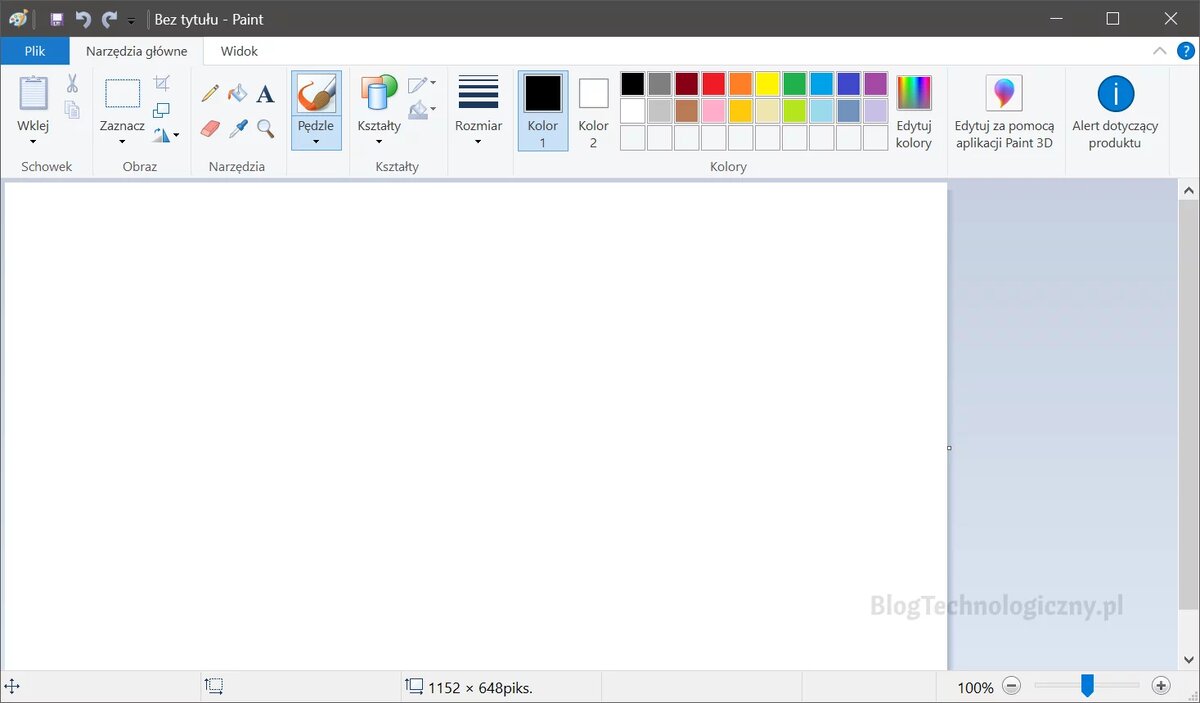Open Customize Quick Access Toolbar dropdown
Viewport: 1200px width, 703px height.
[131, 20]
